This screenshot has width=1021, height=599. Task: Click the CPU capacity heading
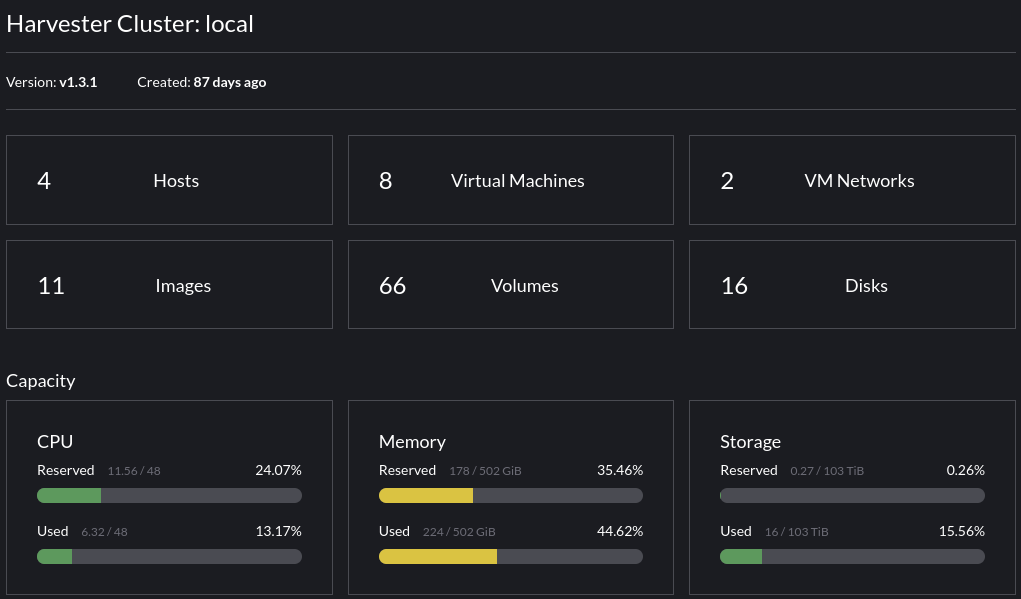click(x=55, y=441)
